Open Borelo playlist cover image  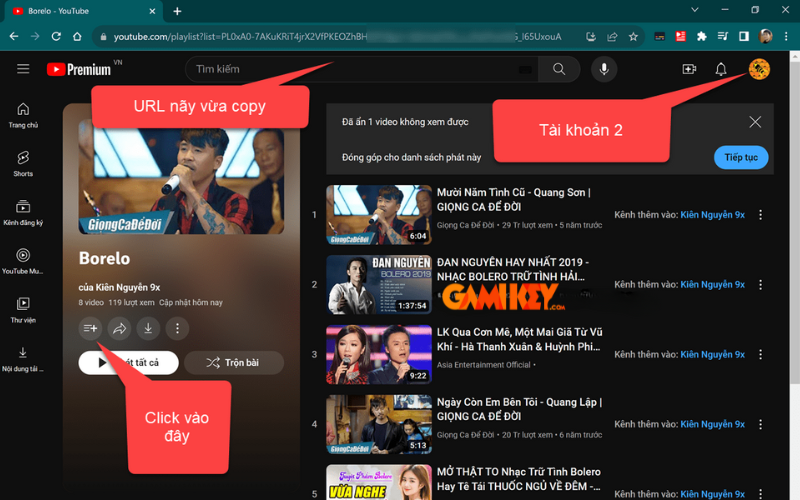(x=181, y=177)
